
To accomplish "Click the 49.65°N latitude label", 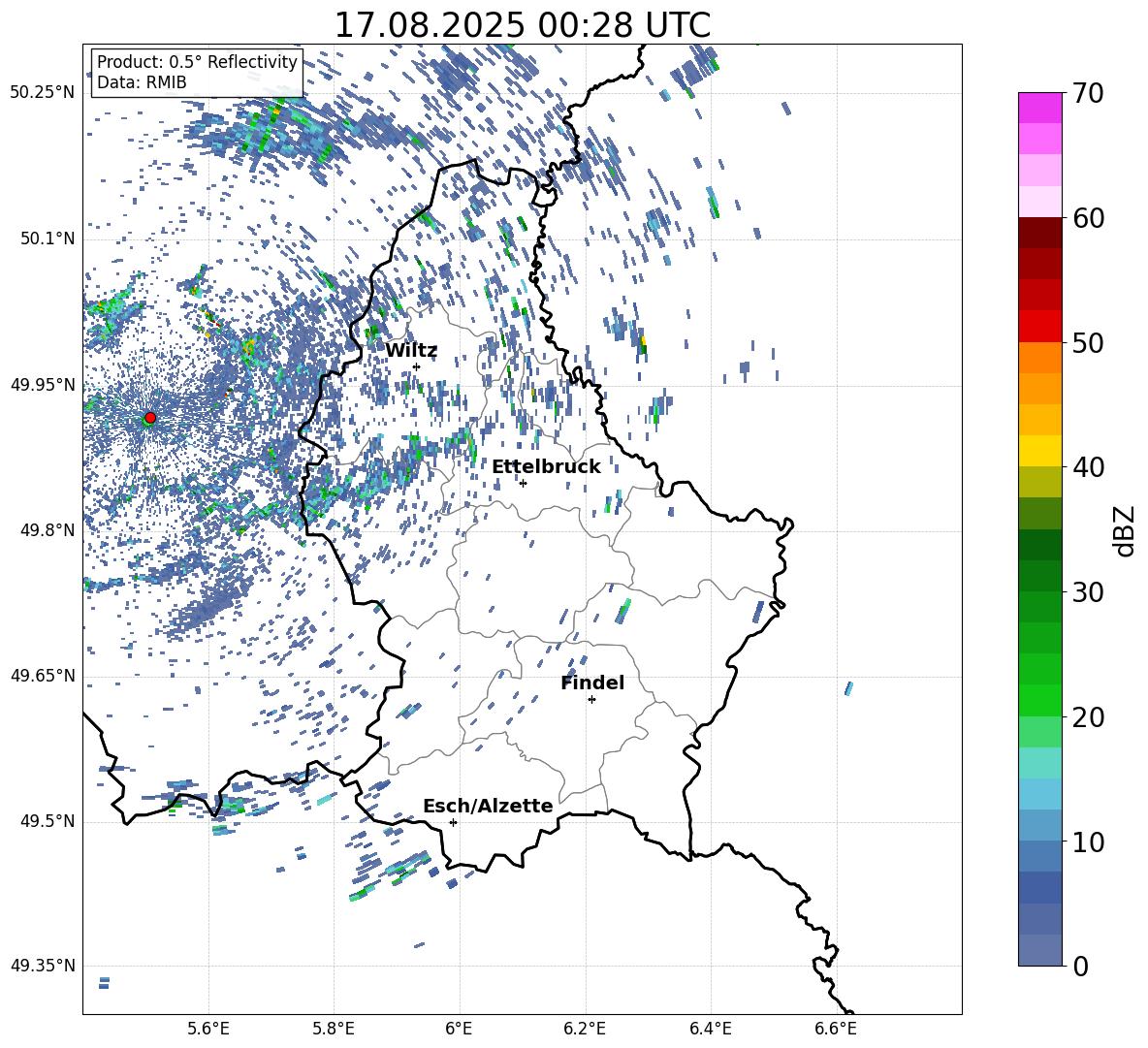I will point(43,675).
